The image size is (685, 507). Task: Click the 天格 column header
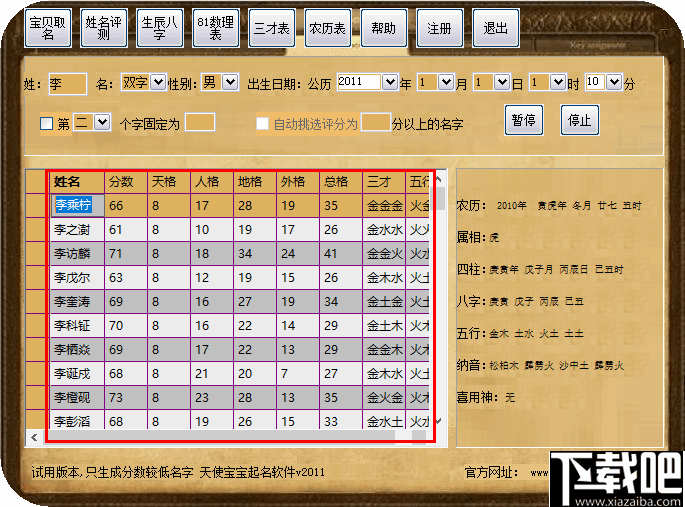point(169,182)
